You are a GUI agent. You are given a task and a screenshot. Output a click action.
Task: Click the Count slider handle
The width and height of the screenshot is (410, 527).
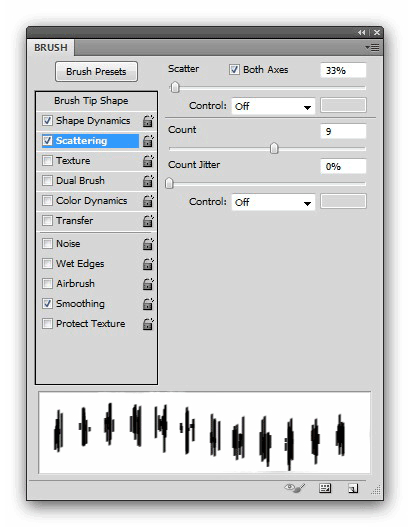pyautogui.click(x=274, y=148)
